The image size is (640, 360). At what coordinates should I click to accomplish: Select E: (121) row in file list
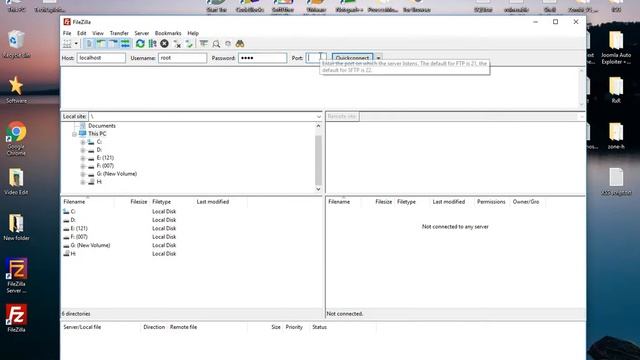tap(191, 229)
